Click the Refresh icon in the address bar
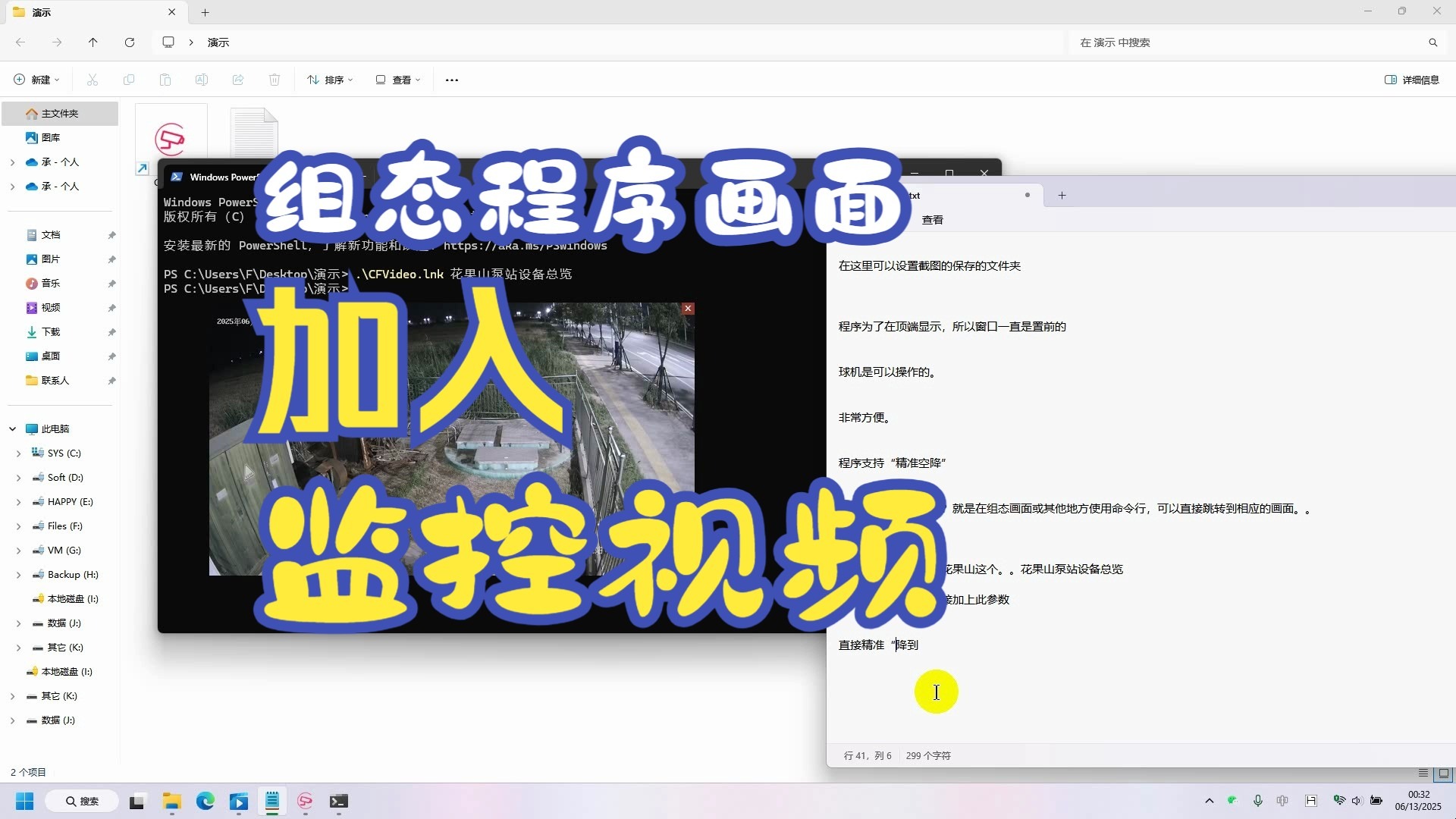 tap(130, 42)
